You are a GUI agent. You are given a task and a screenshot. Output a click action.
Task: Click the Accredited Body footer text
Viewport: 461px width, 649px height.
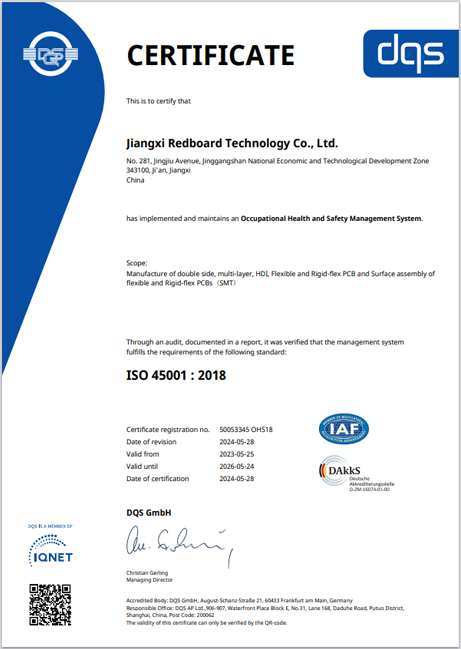pos(239,601)
